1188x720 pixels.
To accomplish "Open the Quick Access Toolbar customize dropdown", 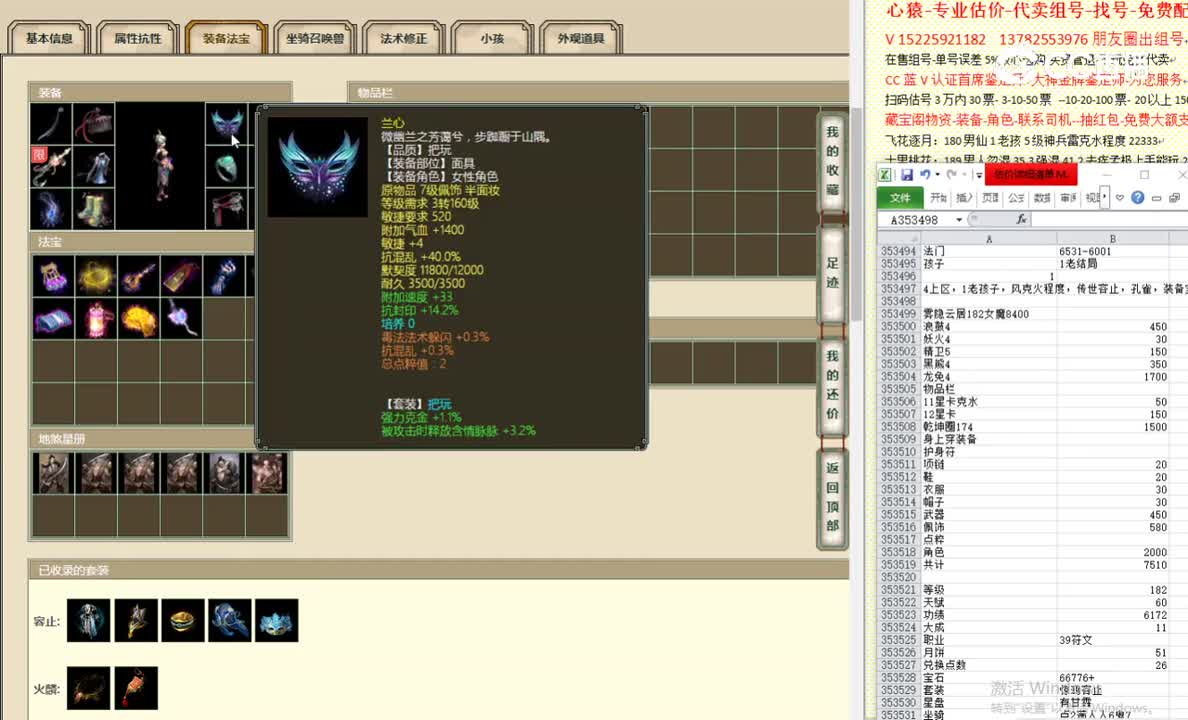I will pos(978,174).
